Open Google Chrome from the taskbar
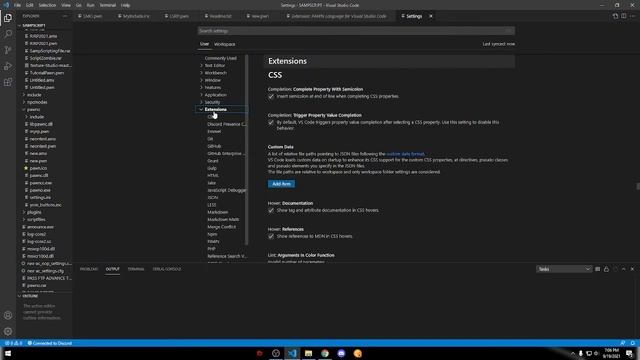 (325, 353)
